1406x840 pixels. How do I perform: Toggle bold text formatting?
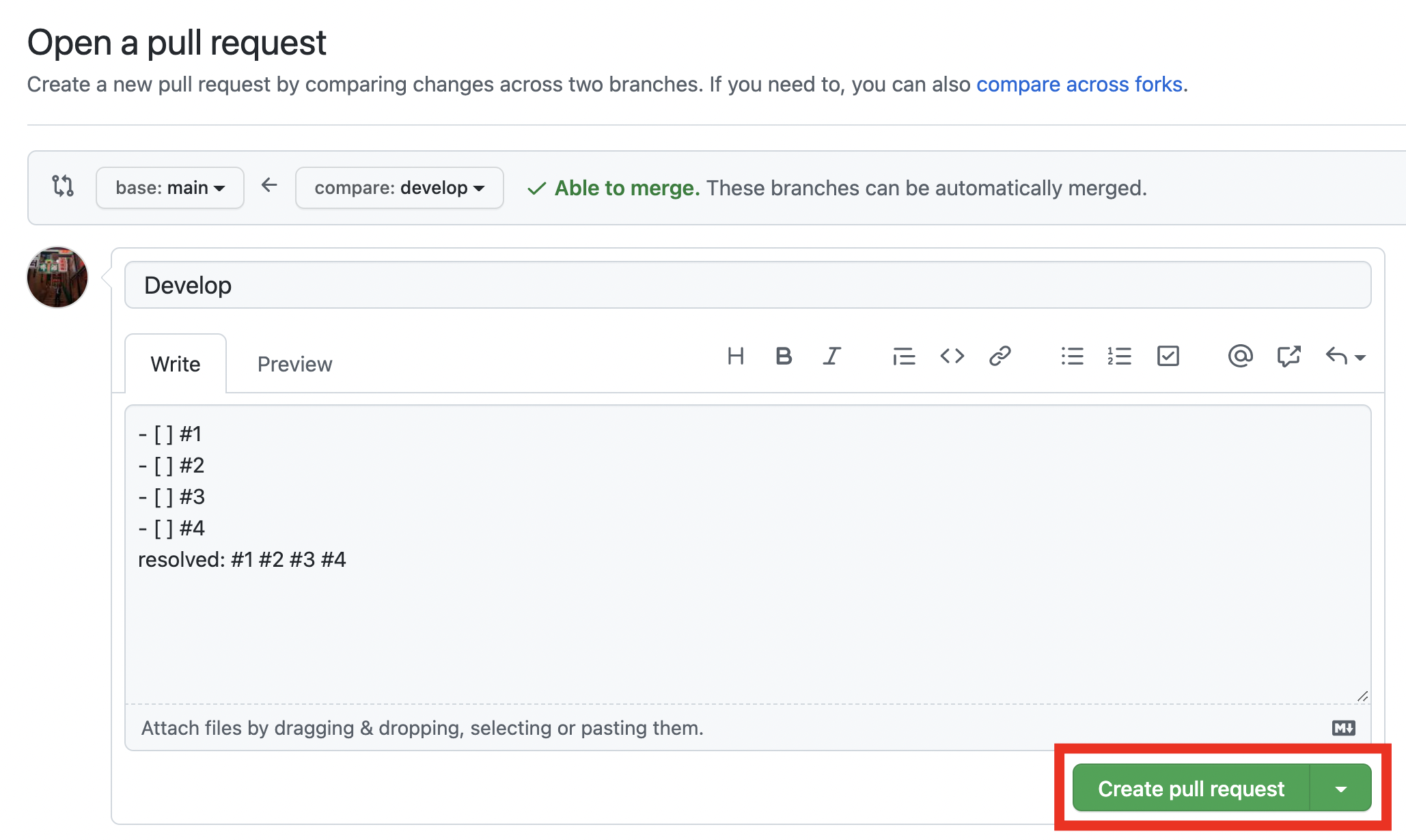[x=784, y=356]
